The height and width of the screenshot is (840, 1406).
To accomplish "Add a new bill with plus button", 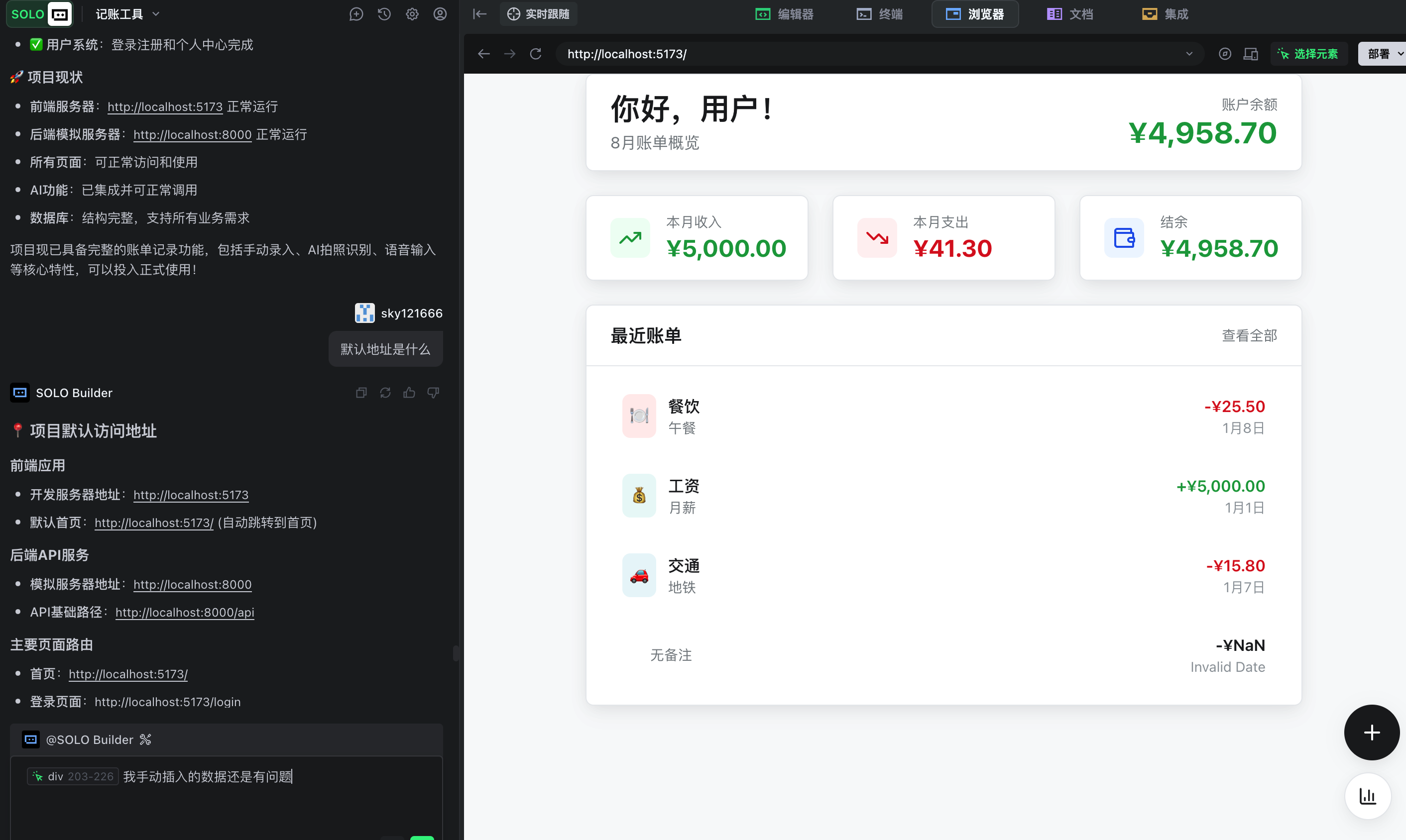I will [x=1372, y=733].
